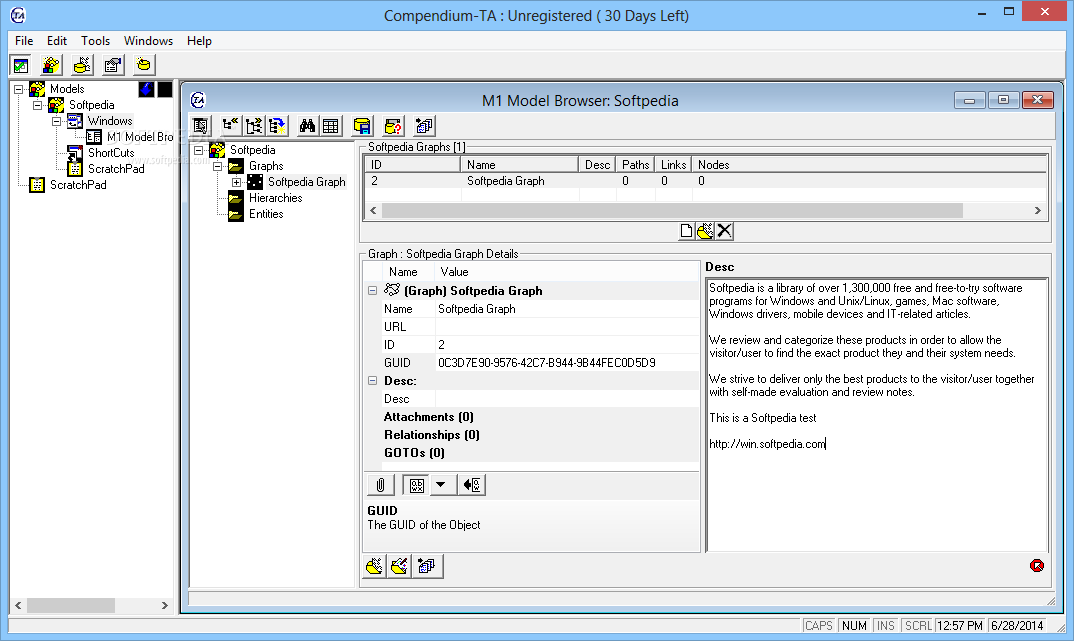The image size is (1074, 641).
Task: Click the GOTOs (0) row
Action: click(540, 453)
